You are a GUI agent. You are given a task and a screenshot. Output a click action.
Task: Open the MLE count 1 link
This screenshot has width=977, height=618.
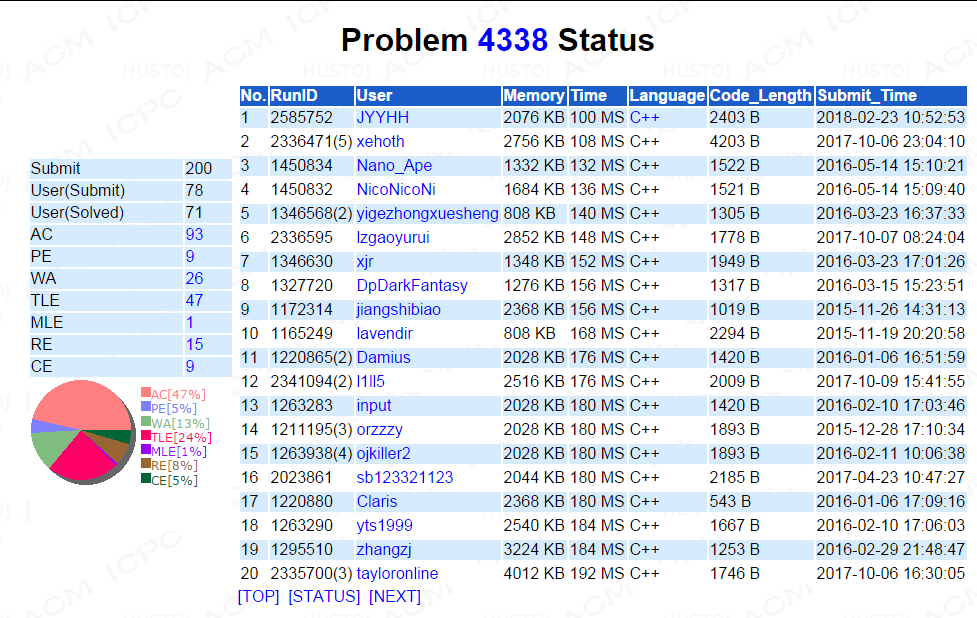click(189, 322)
